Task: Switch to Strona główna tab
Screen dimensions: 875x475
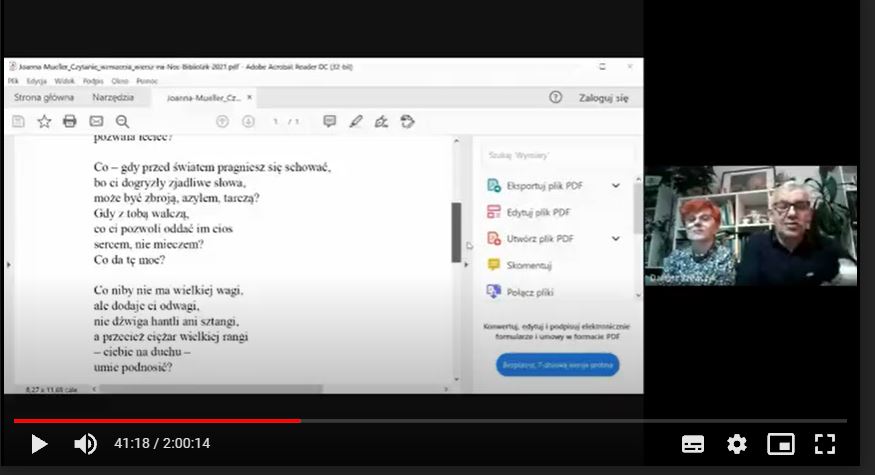Action: click(x=44, y=98)
